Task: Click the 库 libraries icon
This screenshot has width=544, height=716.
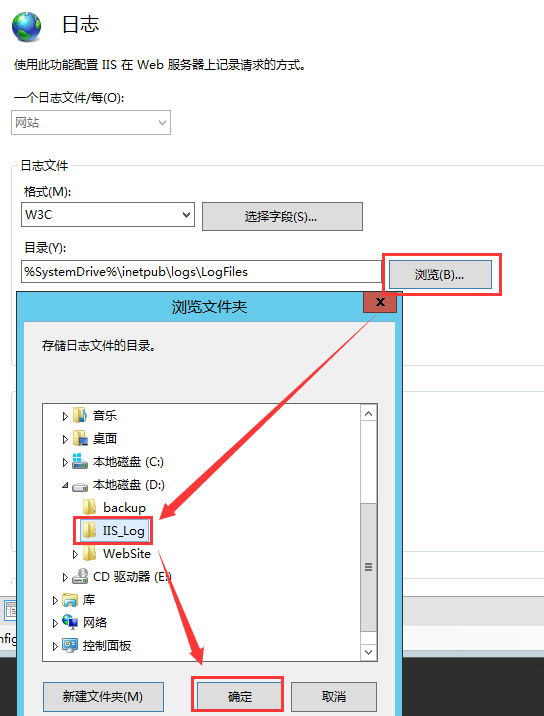Action: coord(70,600)
